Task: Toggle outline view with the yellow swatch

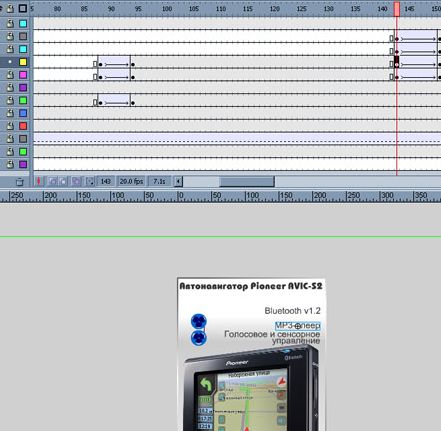Action: tap(23, 62)
